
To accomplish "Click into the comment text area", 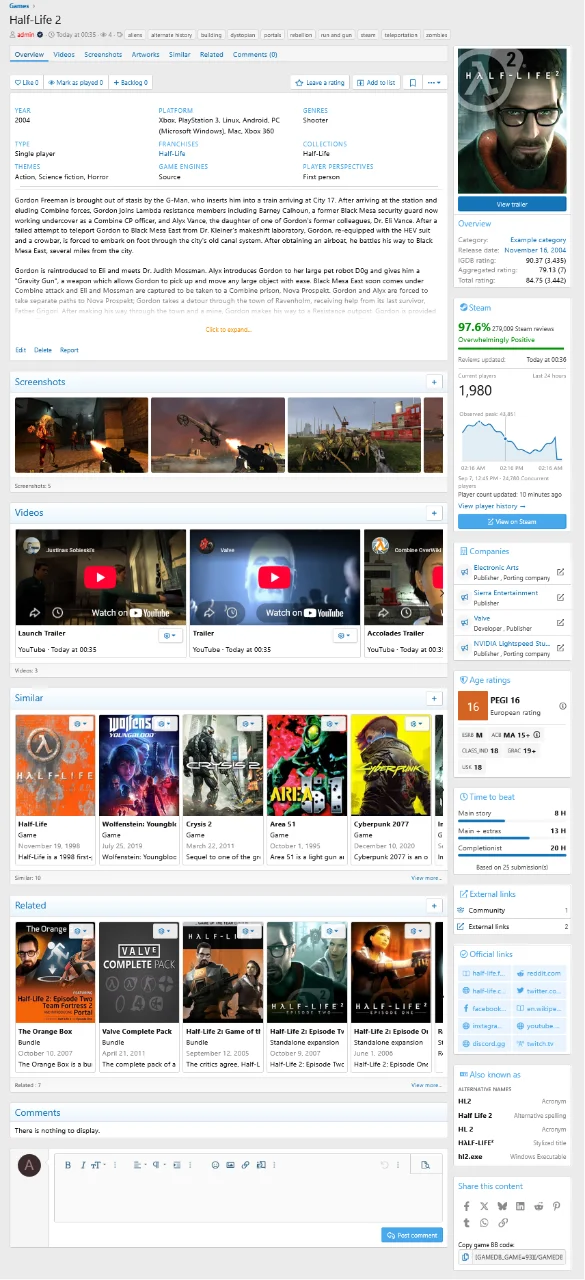I will 248,1198.
